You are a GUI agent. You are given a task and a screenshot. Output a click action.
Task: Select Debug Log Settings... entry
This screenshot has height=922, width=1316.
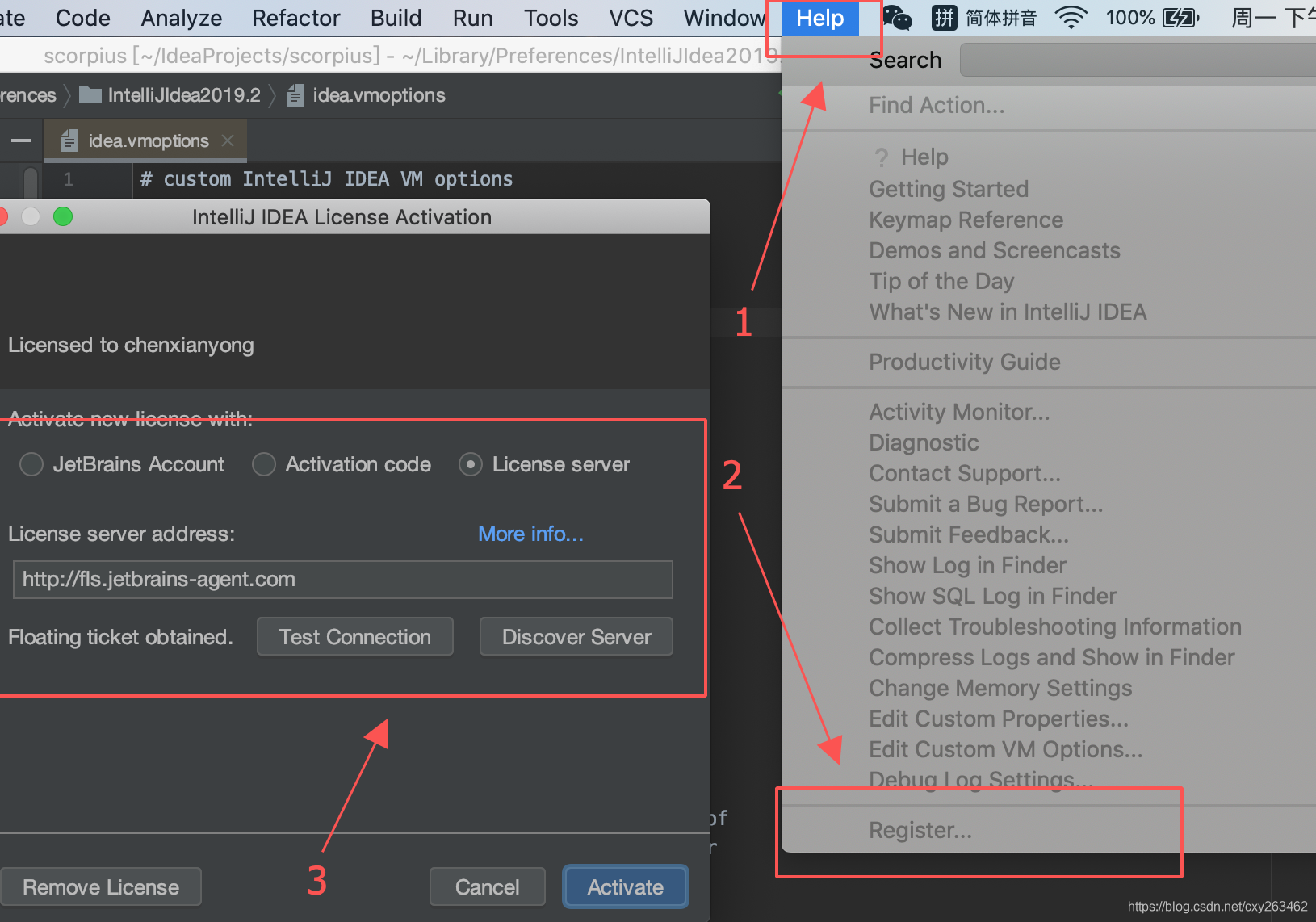point(981,780)
